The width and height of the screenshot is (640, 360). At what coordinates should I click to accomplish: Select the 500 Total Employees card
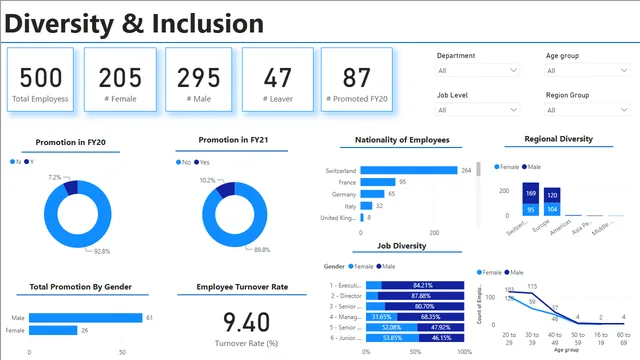[40, 79]
